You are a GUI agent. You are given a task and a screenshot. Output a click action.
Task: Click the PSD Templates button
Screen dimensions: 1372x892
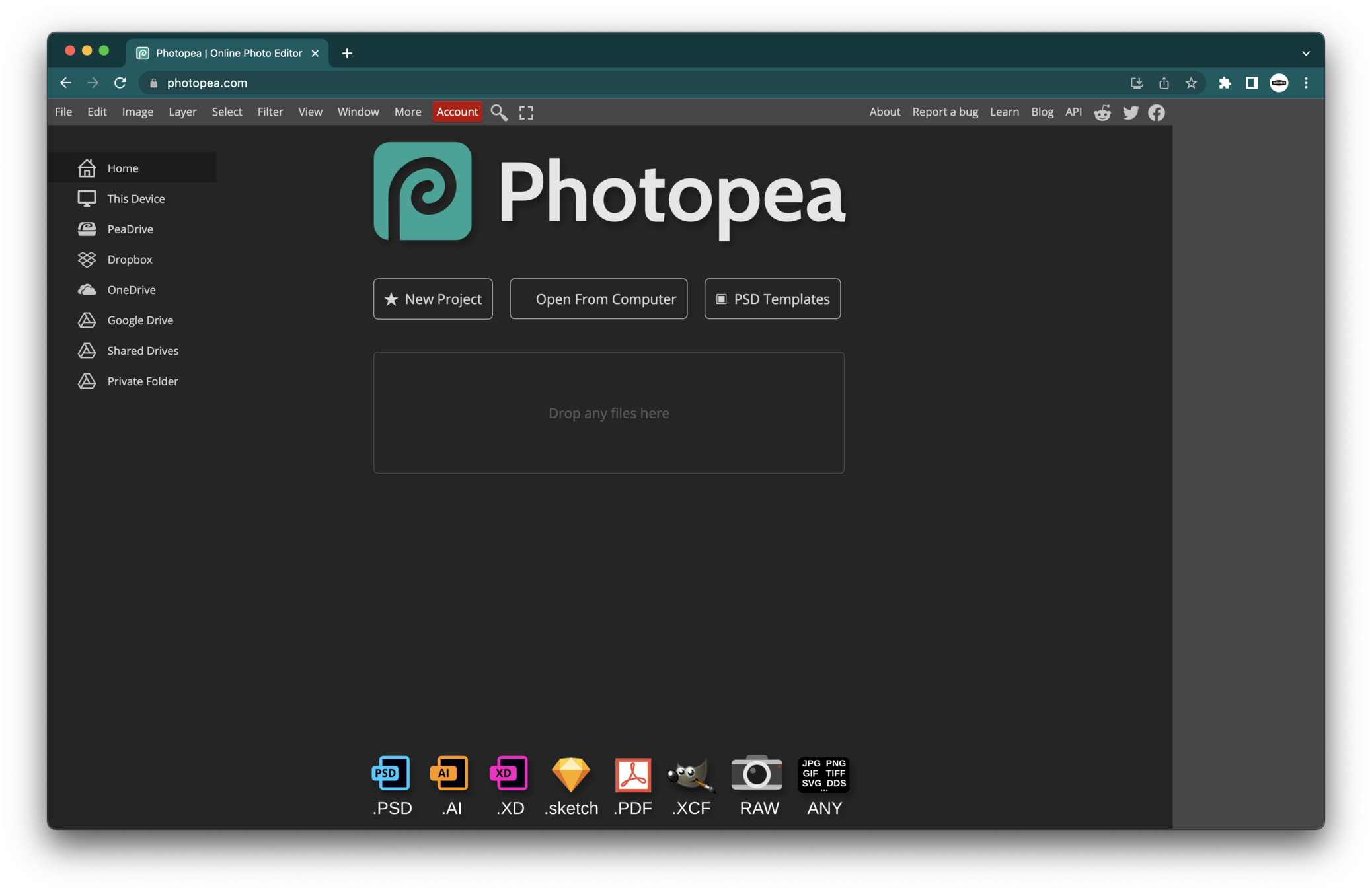tap(772, 299)
